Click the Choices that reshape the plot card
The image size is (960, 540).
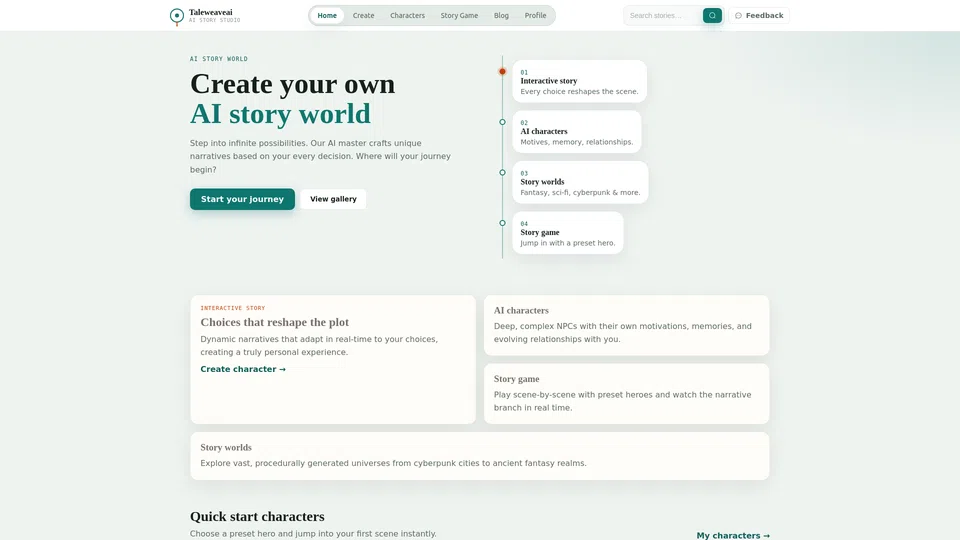point(333,359)
